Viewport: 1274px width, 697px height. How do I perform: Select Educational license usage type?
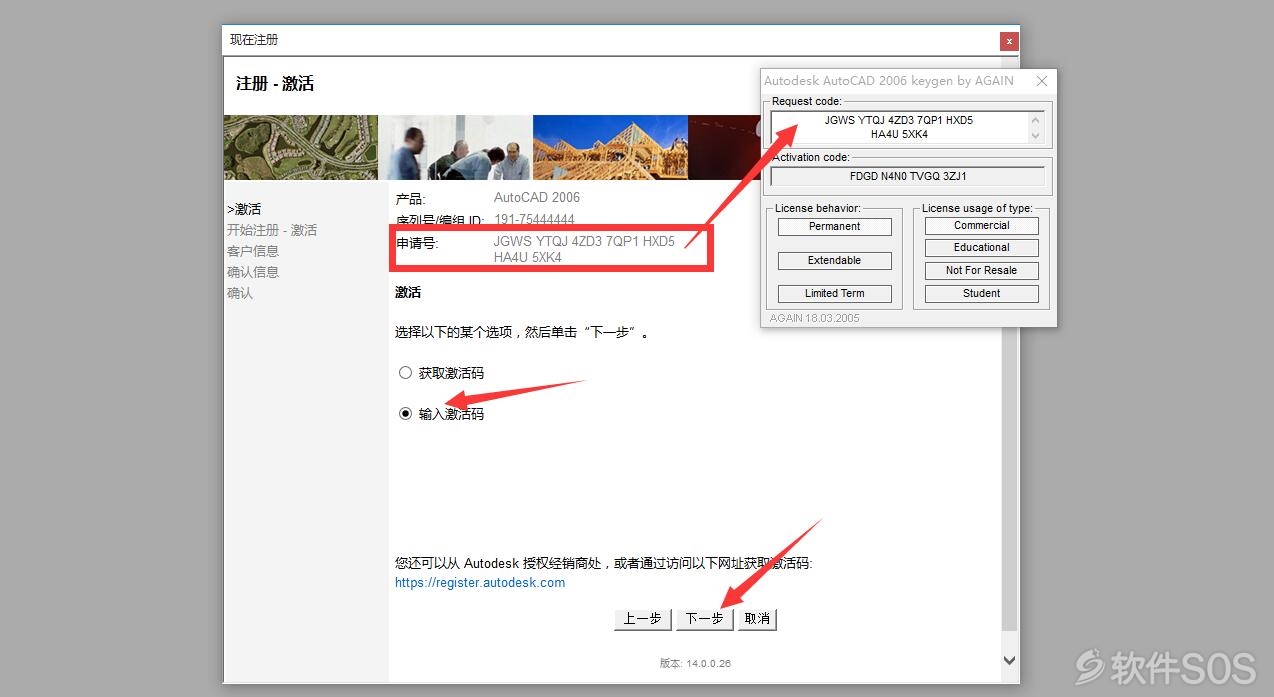(x=982, y=248)
